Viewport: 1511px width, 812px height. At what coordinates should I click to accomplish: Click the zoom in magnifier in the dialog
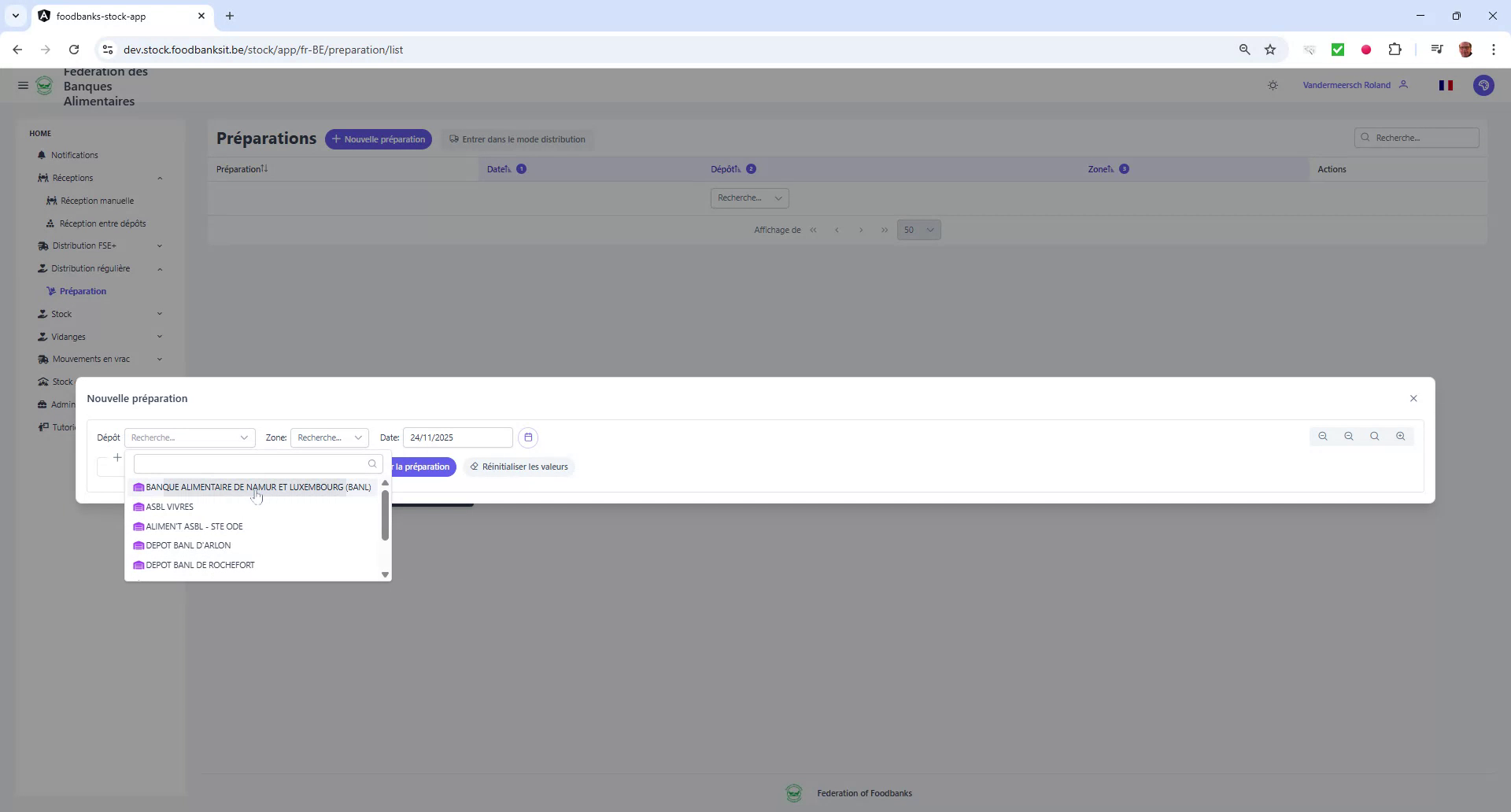(1401, 436)
